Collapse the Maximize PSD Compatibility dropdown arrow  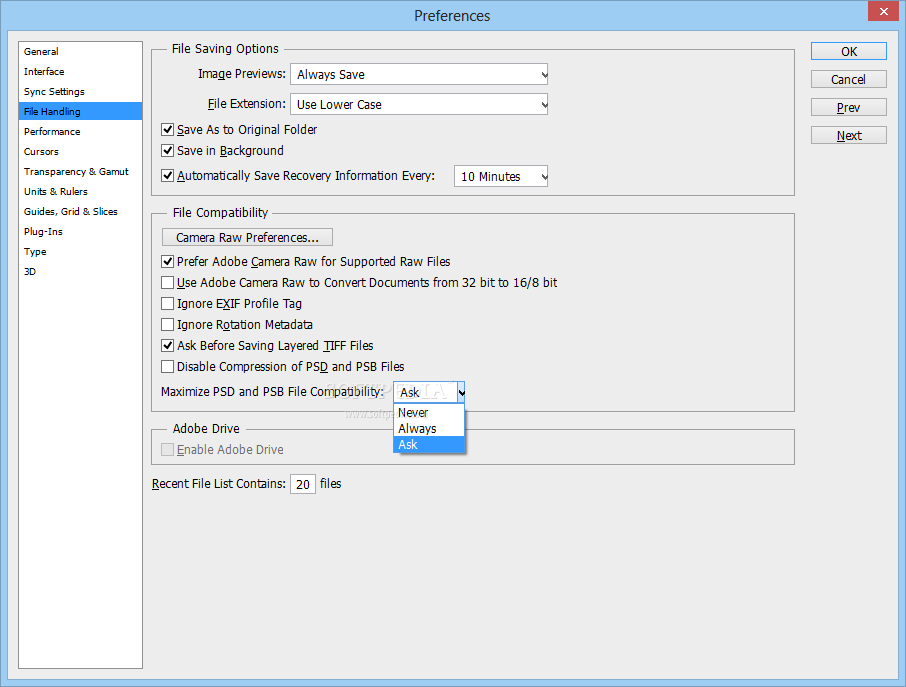pyautogui.click(x=461, y=392)
